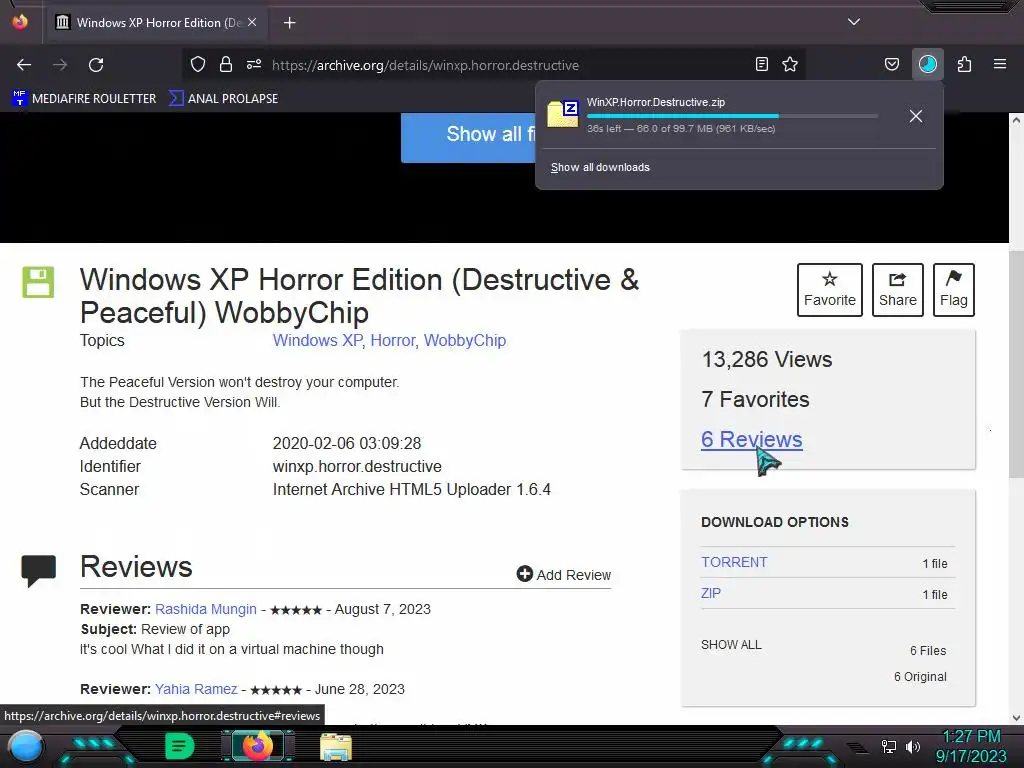Screen dimensions: 1024x768
Task: Close the Windows XP Horror Edition tab
Action: pos(252,22)
